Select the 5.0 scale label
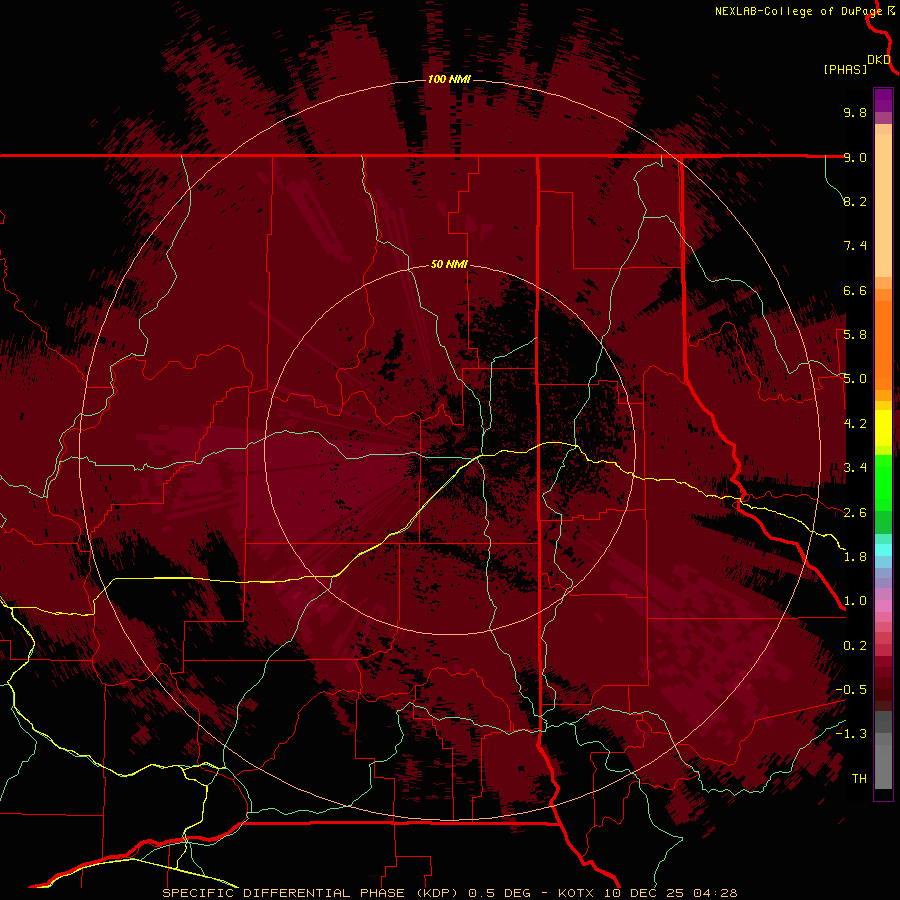The height and width of the screenshot is (900, 900). coord(855,379)
